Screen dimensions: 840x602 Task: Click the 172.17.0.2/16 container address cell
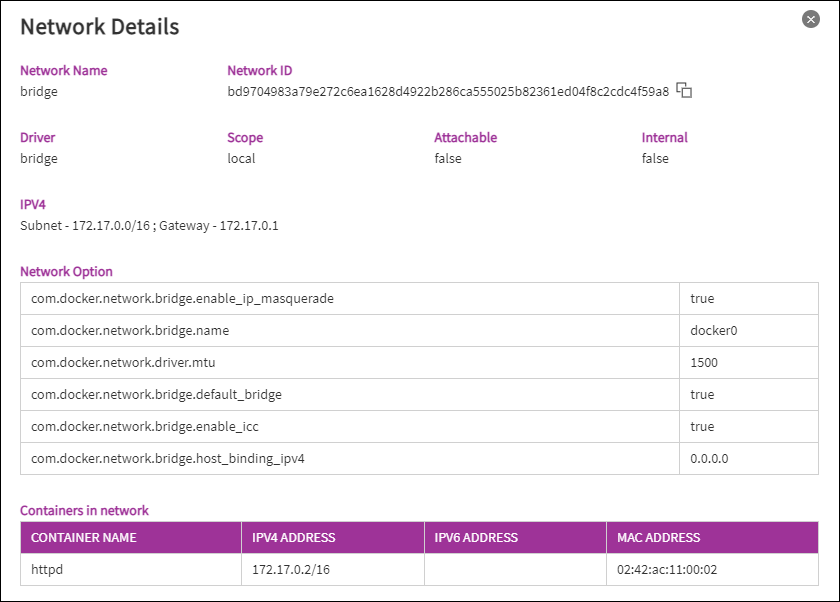pos(289,570)
